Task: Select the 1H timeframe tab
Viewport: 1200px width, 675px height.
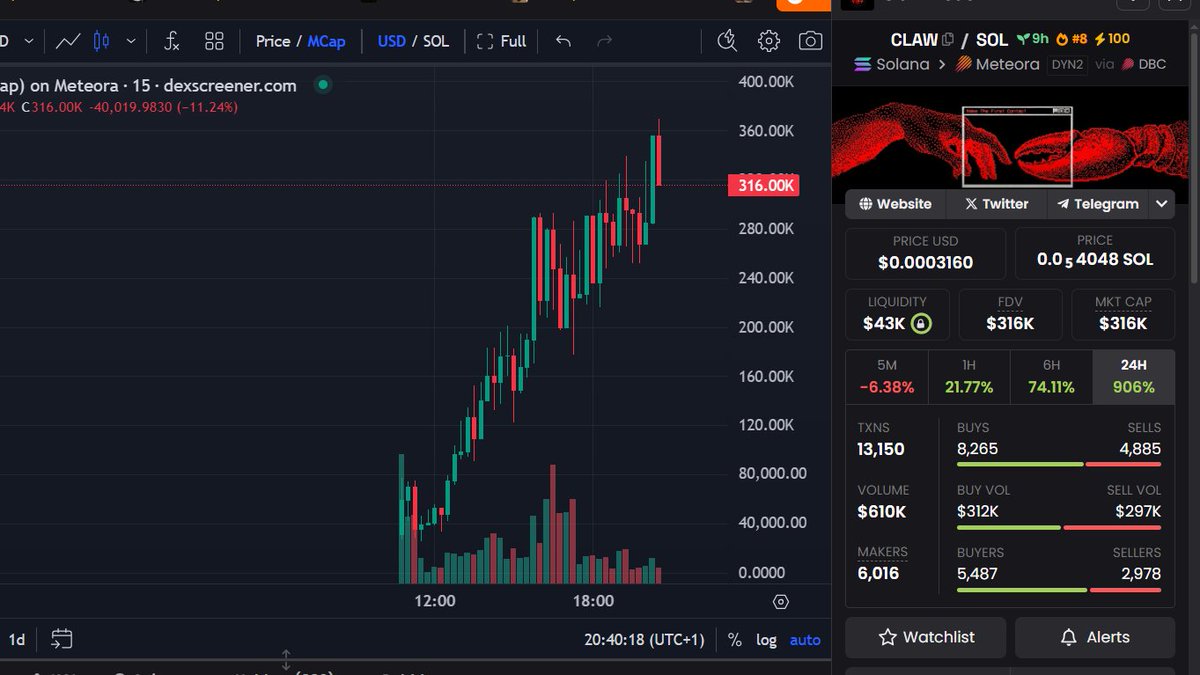Action: tap(969, 377)
